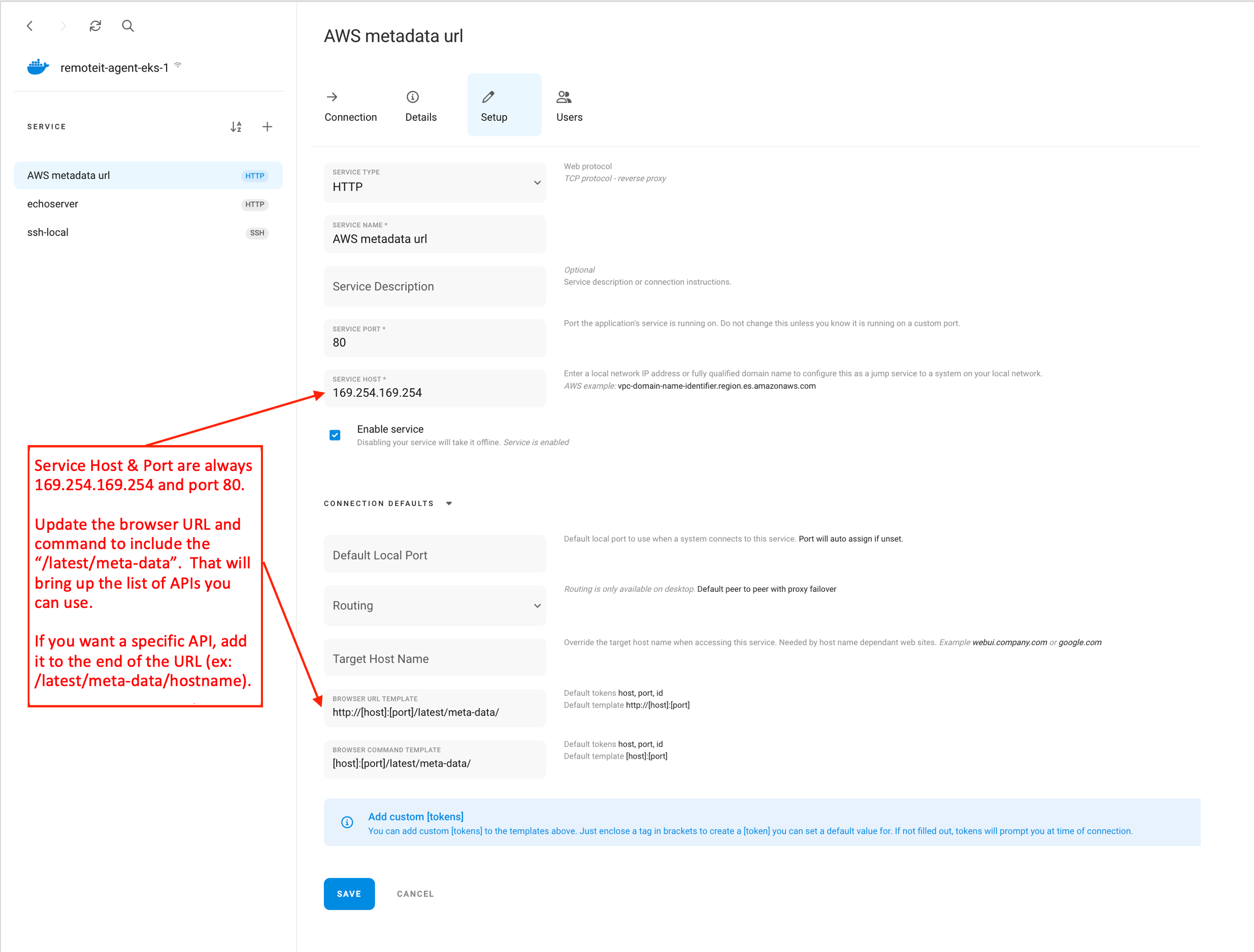This screenshot has width=1254, height=952.
Task: Collapse the Connection Defaults section
Action: pyautogui.click(x=449, y=504)
